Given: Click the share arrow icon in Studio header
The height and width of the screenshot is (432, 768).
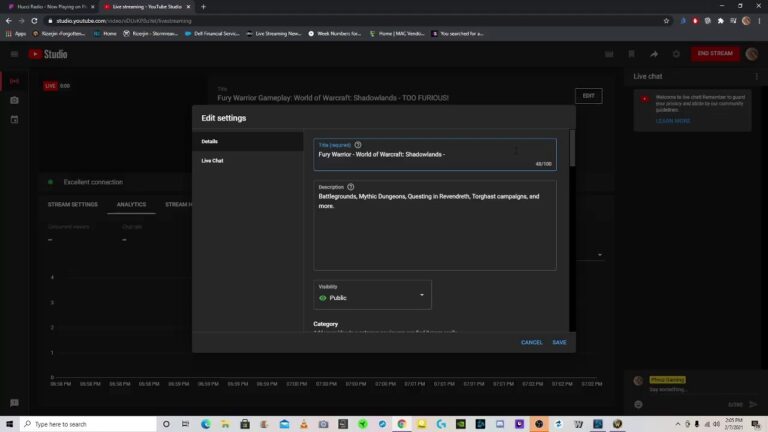Looking at the screenshot, I should (654, 54).
